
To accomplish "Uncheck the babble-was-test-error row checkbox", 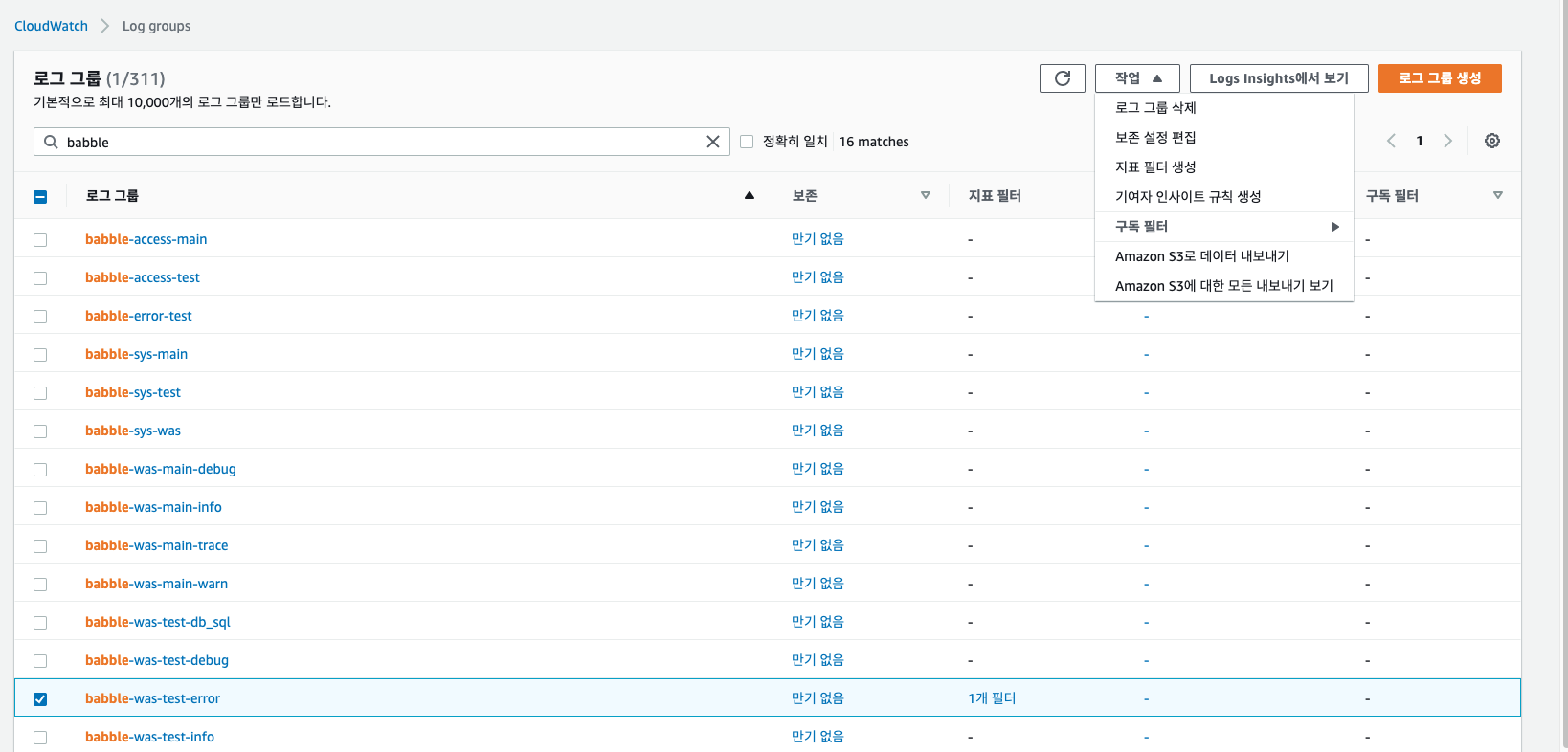I will click(40, 698).
